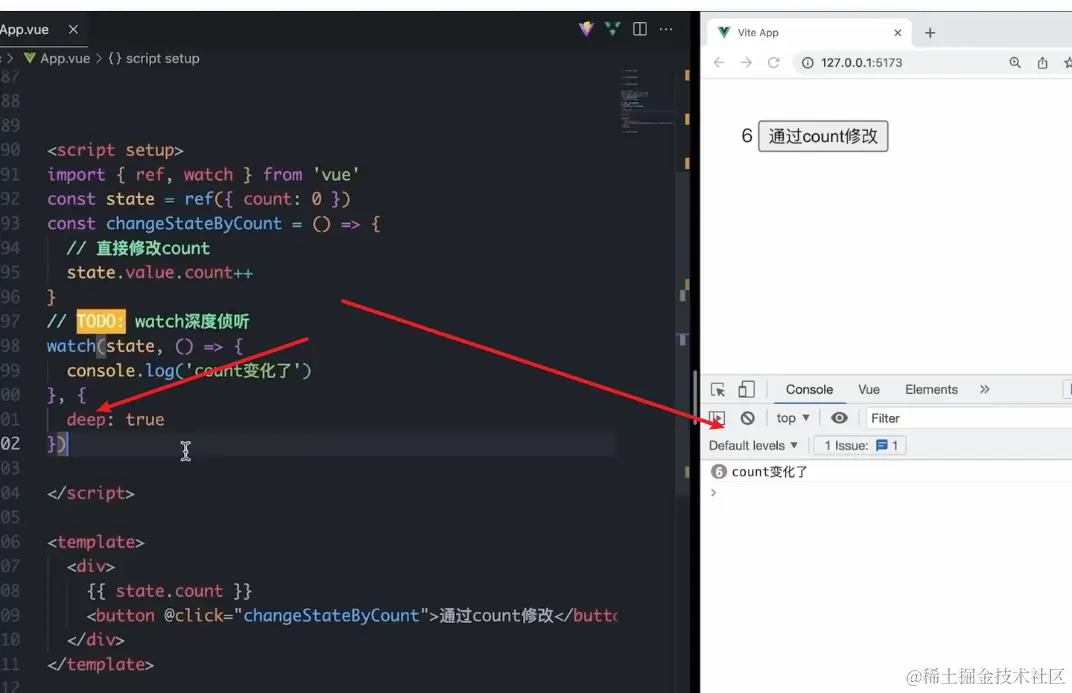Click the closing script tag line
Screen dimensions: 1072x693
(91, 493)
